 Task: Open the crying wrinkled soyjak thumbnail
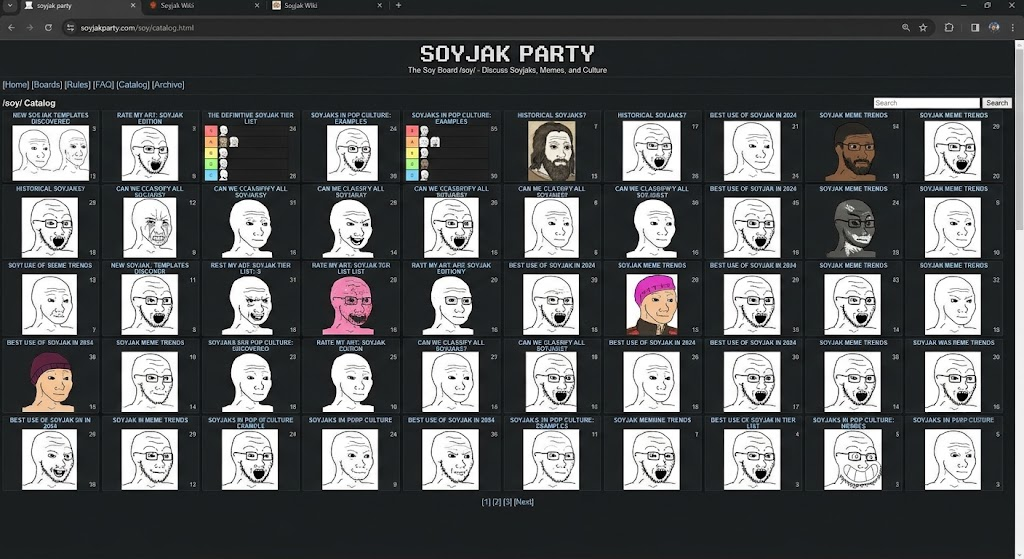click(150, 227)
